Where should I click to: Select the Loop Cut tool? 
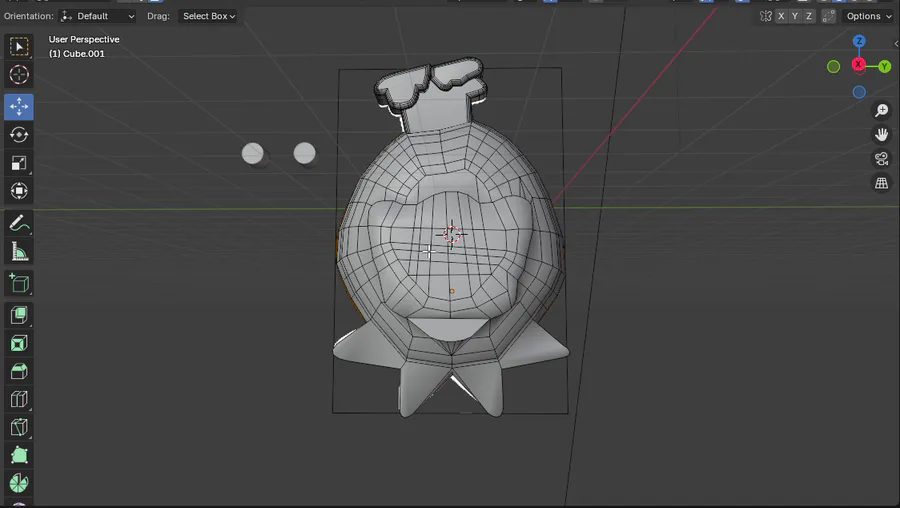(x=19, y=399)
